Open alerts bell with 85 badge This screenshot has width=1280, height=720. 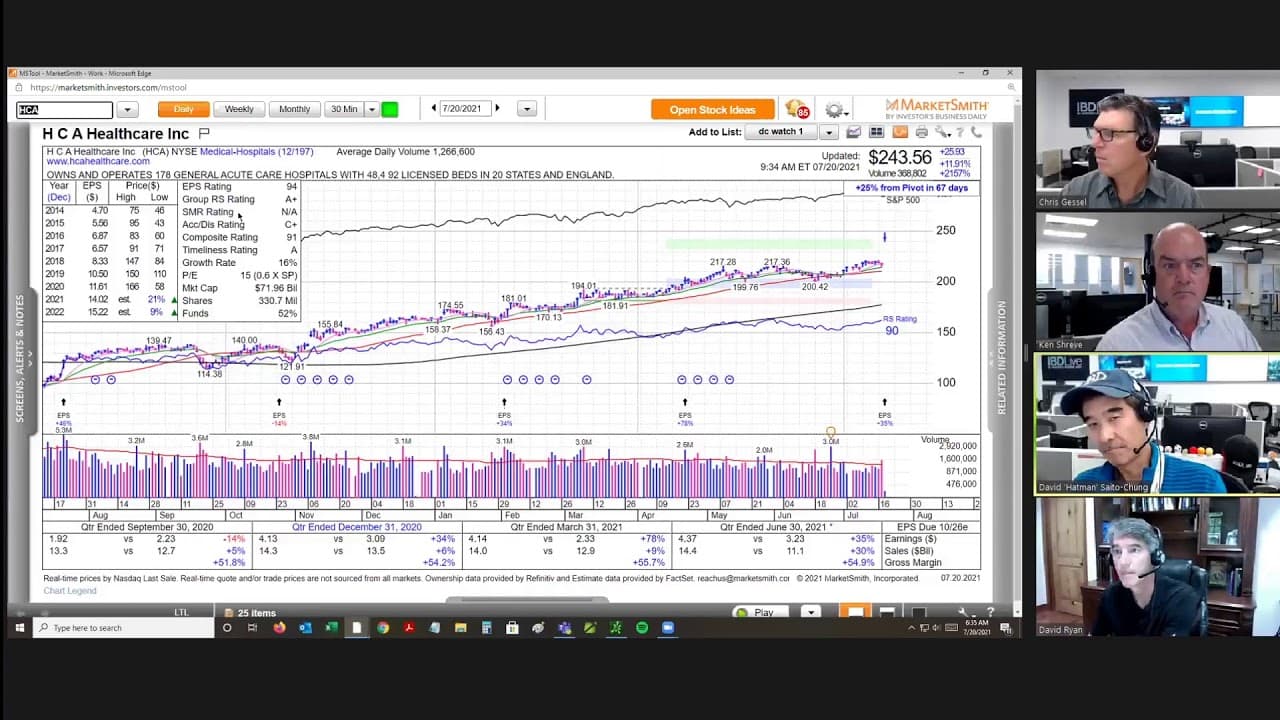click(796, 109)
